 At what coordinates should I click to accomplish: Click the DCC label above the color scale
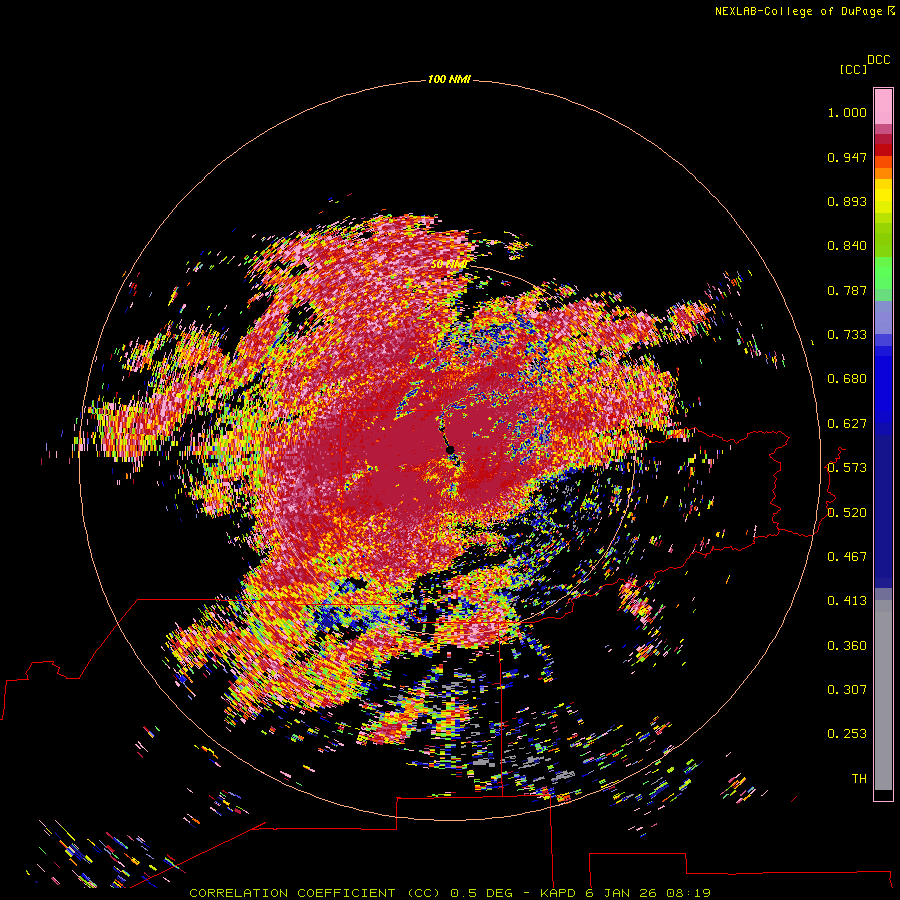pyautogui.click(x=879, y=60)
